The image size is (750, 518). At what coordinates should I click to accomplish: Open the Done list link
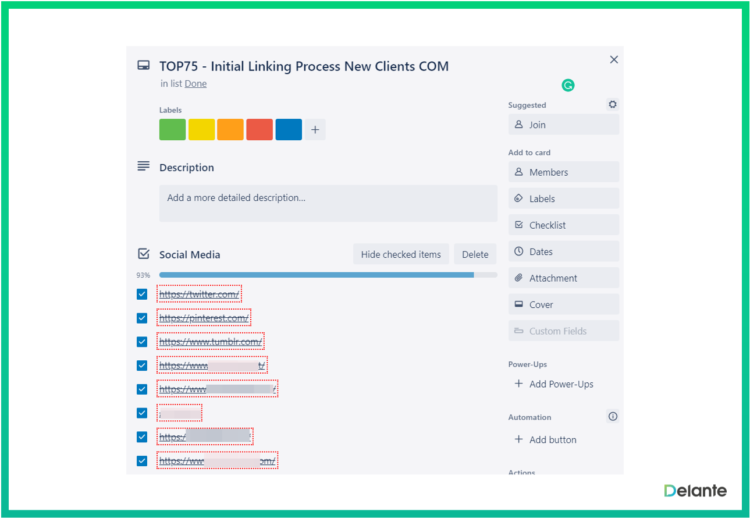[196, 84]
